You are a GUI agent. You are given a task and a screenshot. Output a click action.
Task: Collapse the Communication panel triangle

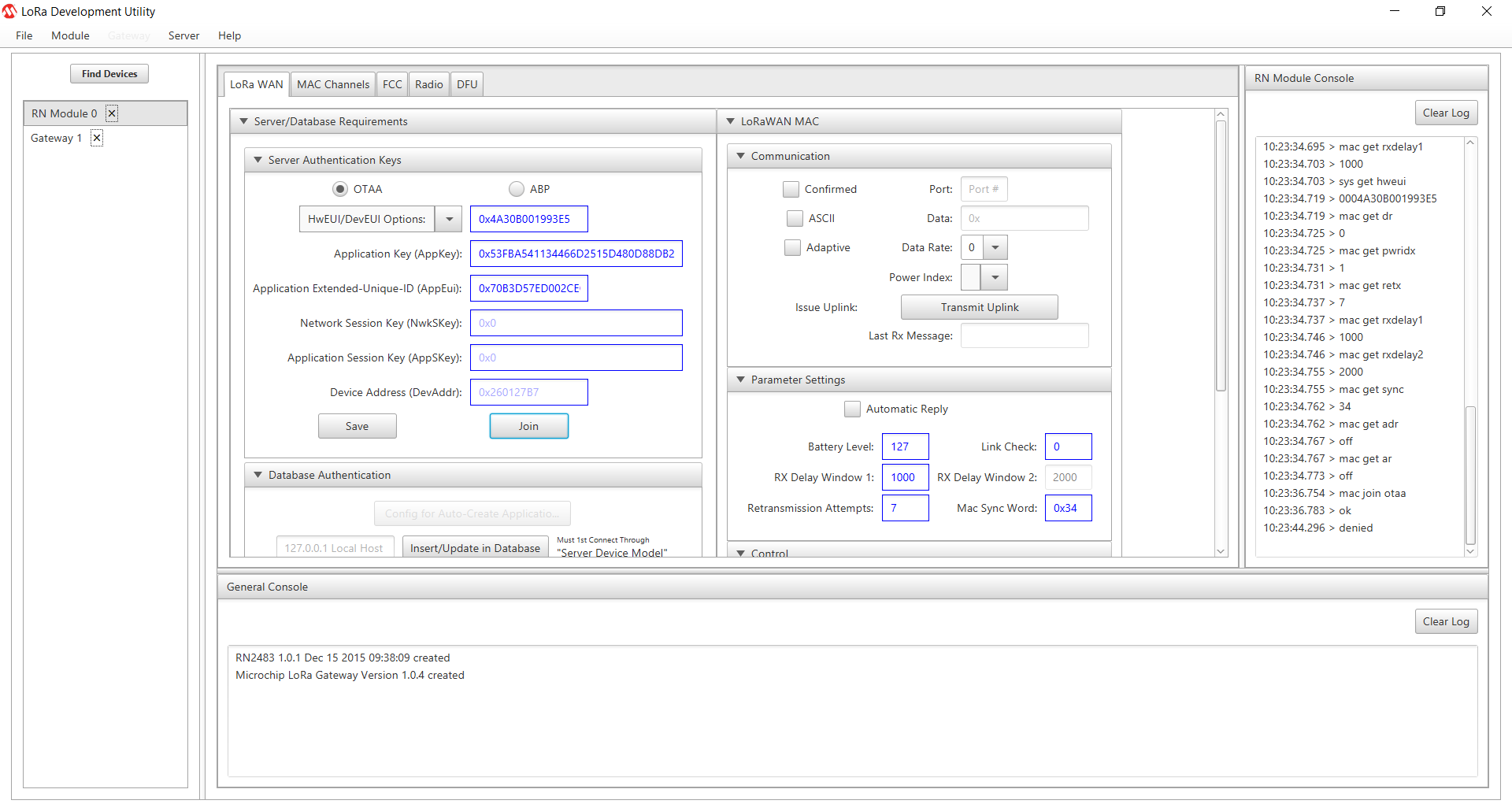tap(740, 156)
